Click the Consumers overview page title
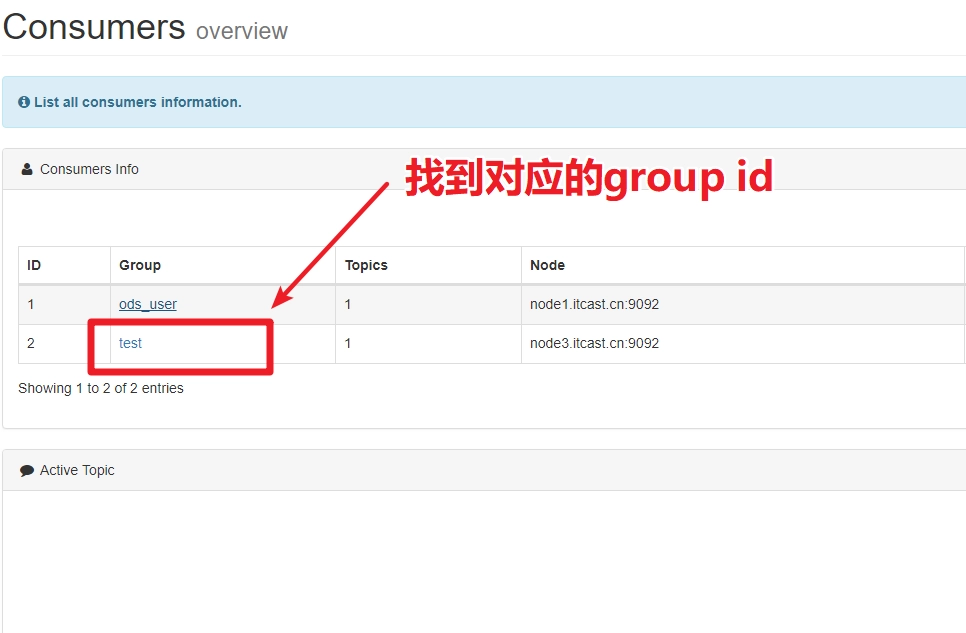966x633 pixels. [x=145, y=28]
